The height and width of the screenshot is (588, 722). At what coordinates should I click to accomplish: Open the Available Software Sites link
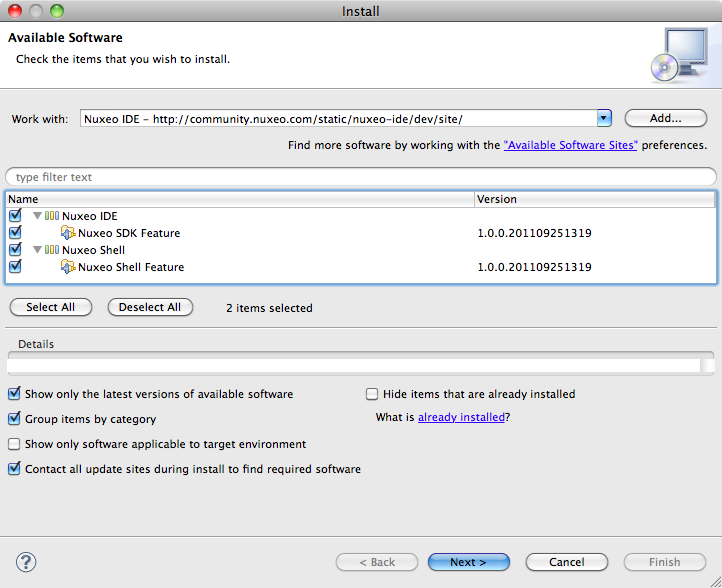(x=571, y=145)
